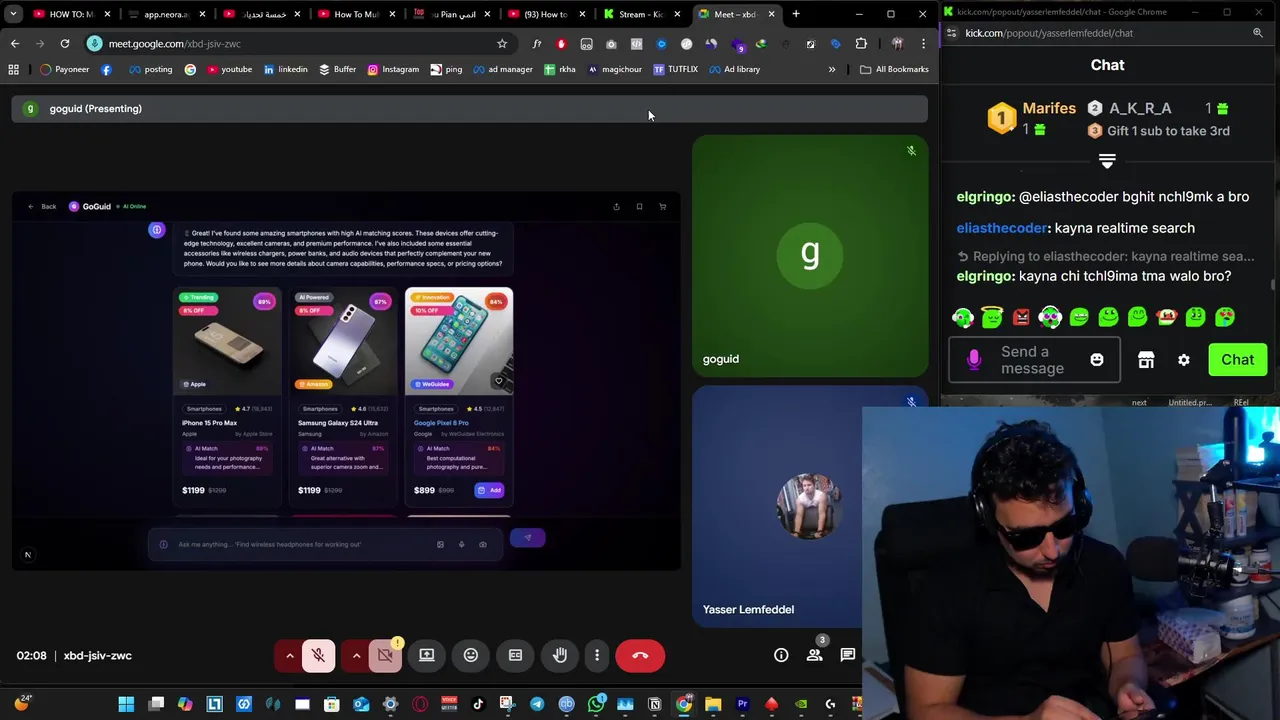Viewport: 1280px width, 720px height.
Task: Switch to the How To Mul tab
Action: pyautogui.click(x=355, y=14)
